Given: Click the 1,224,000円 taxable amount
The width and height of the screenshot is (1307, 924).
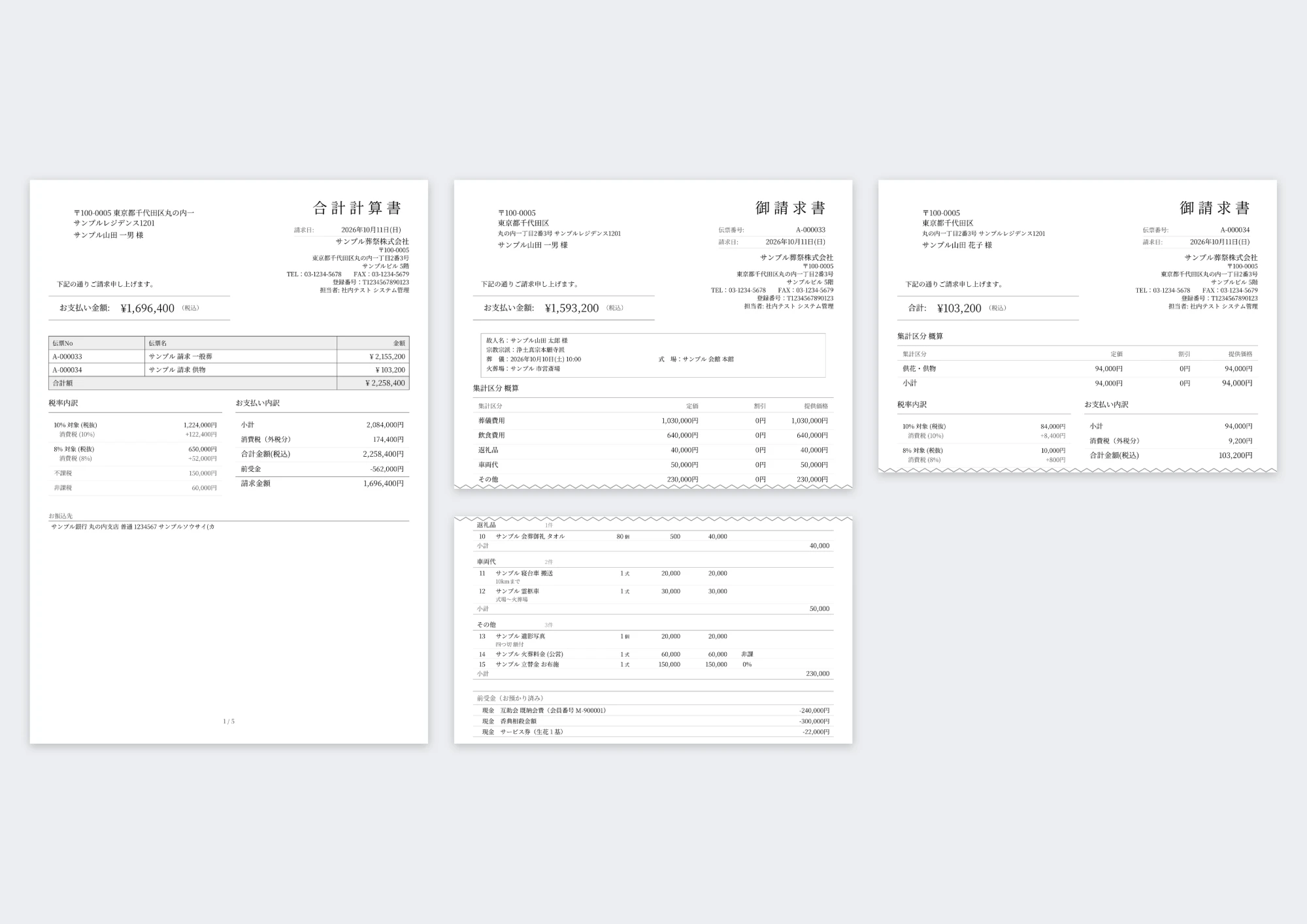Looking at the screenshot, I should 200,425.
